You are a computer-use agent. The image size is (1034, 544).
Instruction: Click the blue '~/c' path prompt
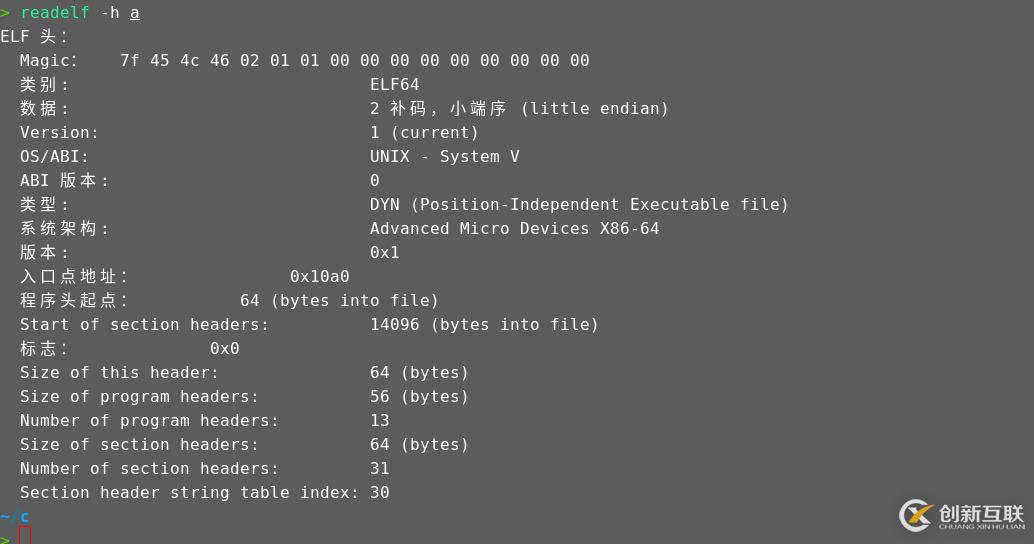[15, 517]
